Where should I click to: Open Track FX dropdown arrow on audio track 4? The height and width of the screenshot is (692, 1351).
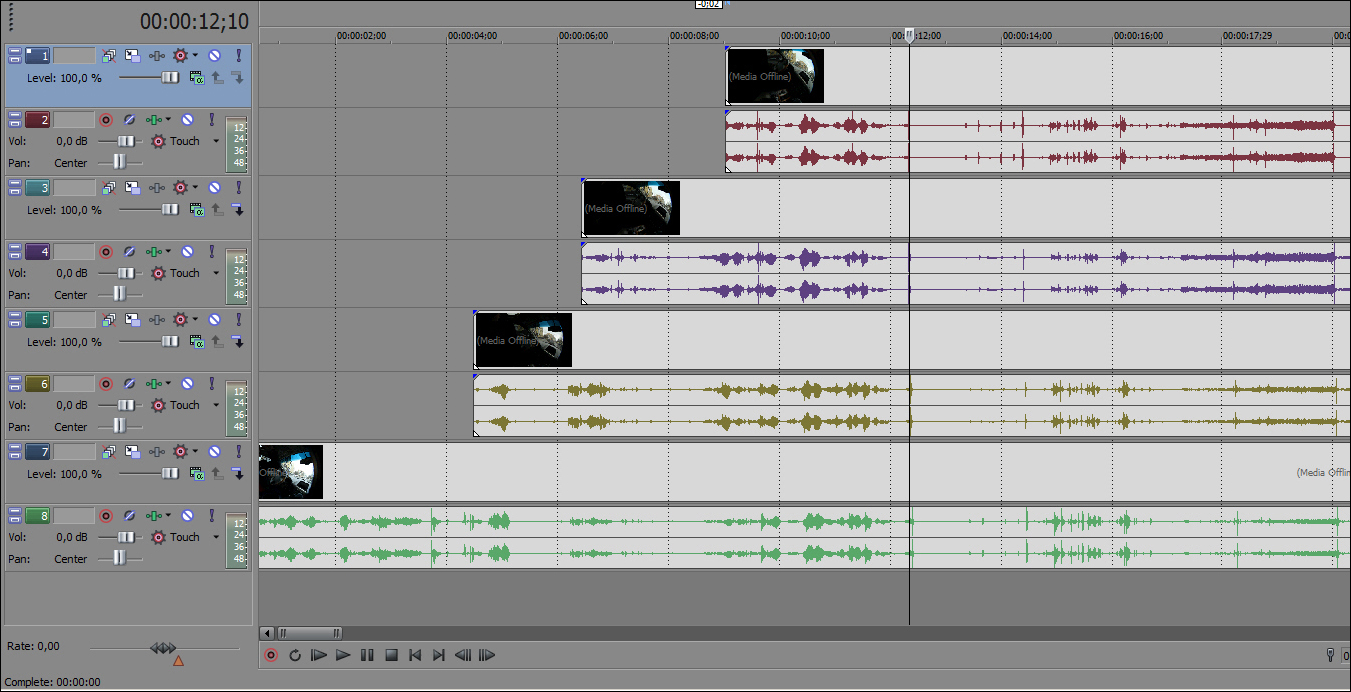tap(168, 252)
